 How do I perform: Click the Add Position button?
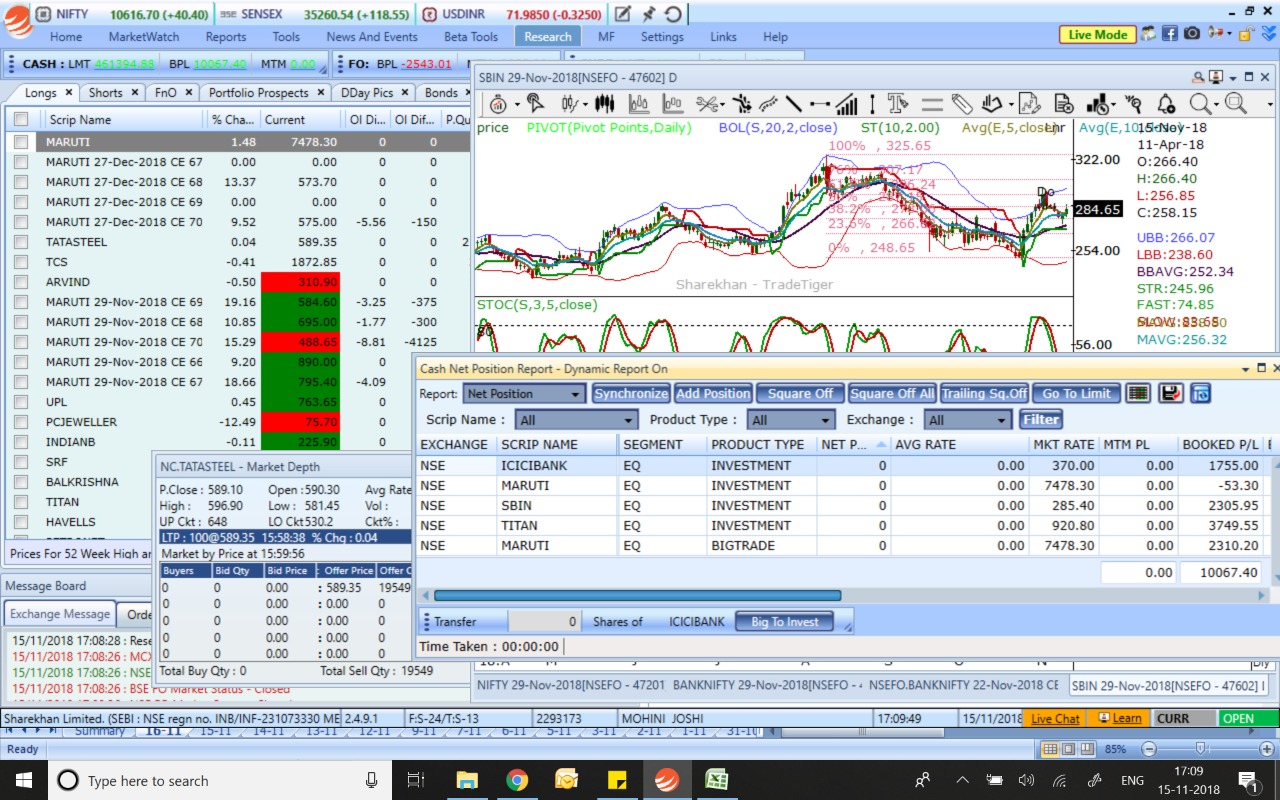[x=713, y=393]
